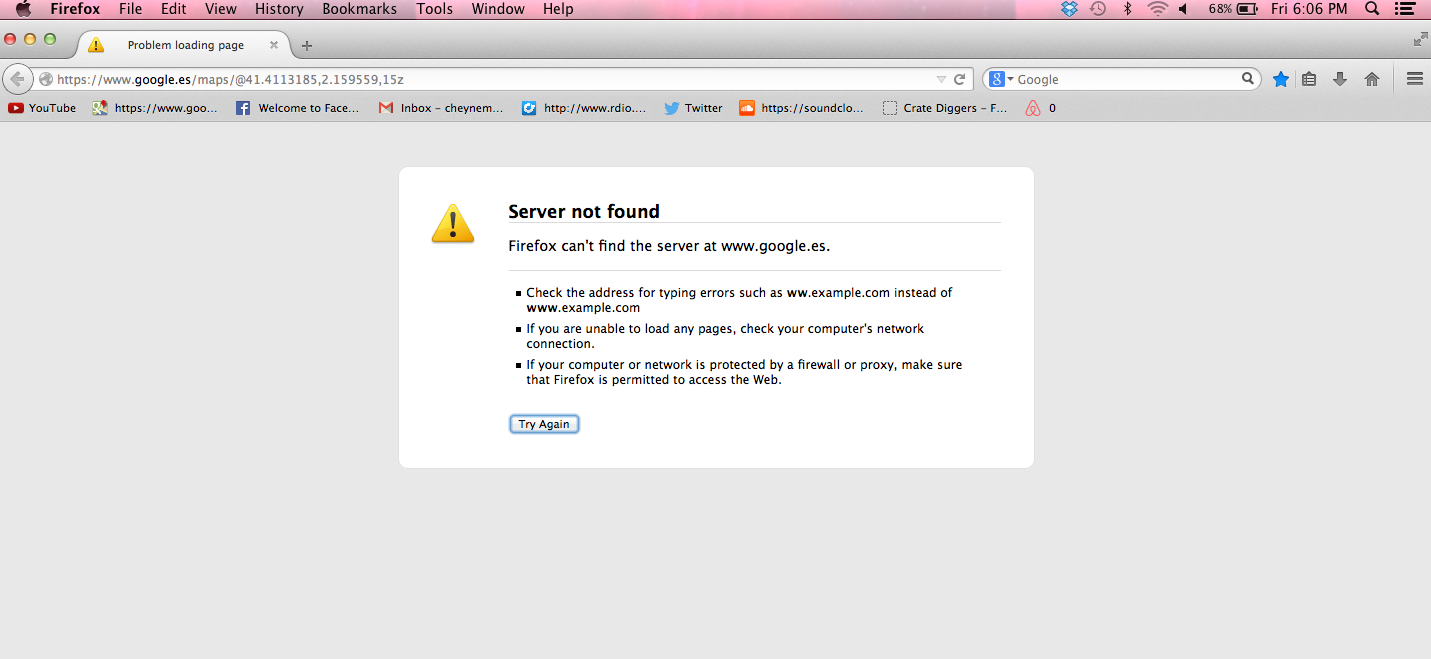This screenshot has width=1431, height=659.
Task: Click the search magnifier icon in search box
Action: click(1248, 78)
